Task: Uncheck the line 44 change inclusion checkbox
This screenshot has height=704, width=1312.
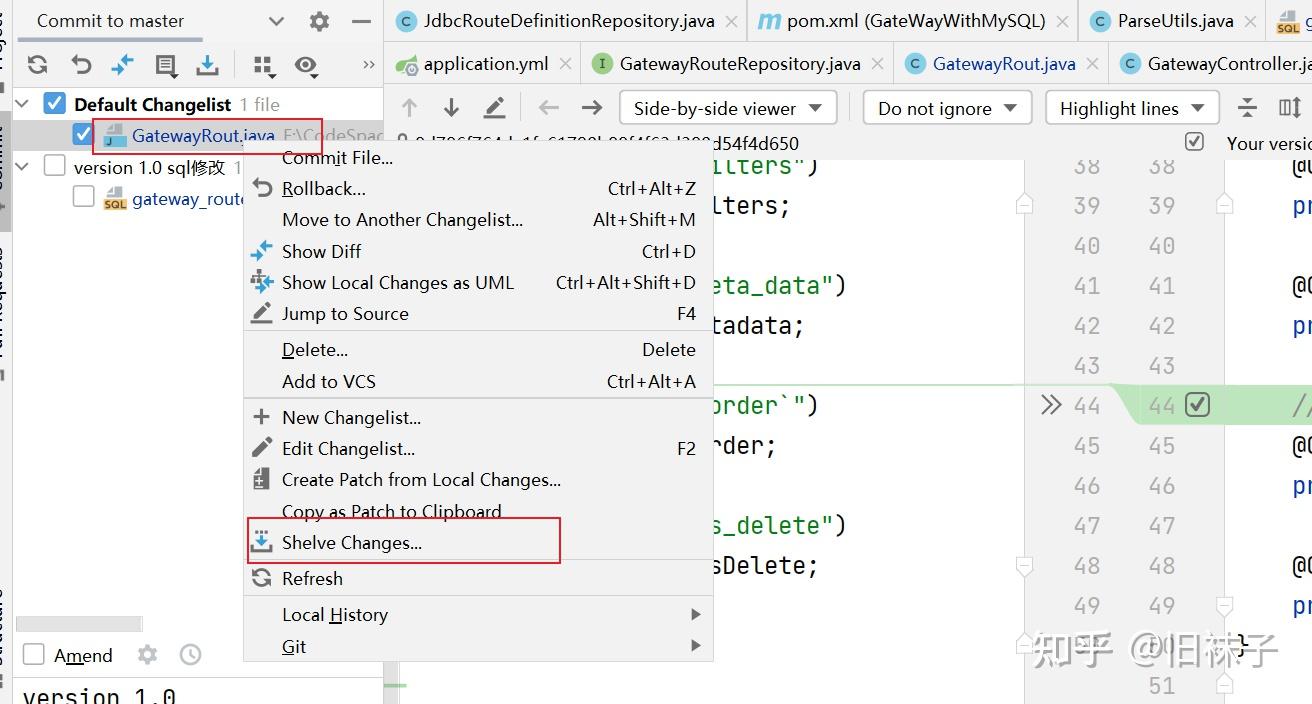Action: tap(1197, 405)
